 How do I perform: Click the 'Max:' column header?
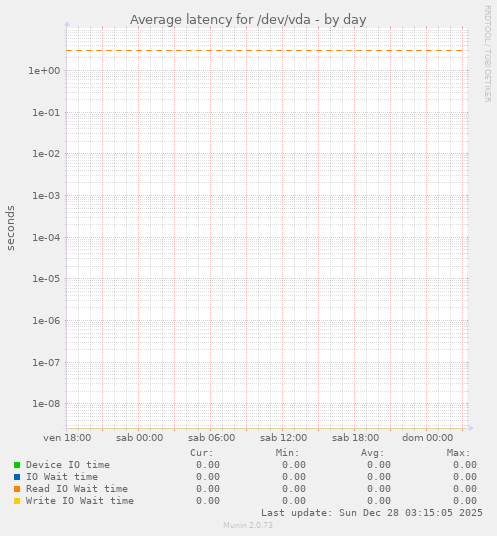(458, 453)
